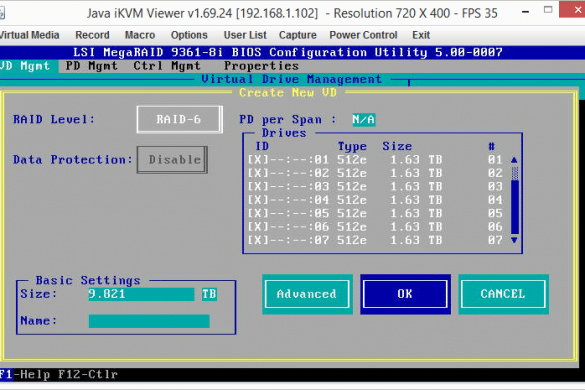Switch to the PD Mgmt tab
Image resolution: width=585 pixels, height=390 pixels.
click(91, 66)
